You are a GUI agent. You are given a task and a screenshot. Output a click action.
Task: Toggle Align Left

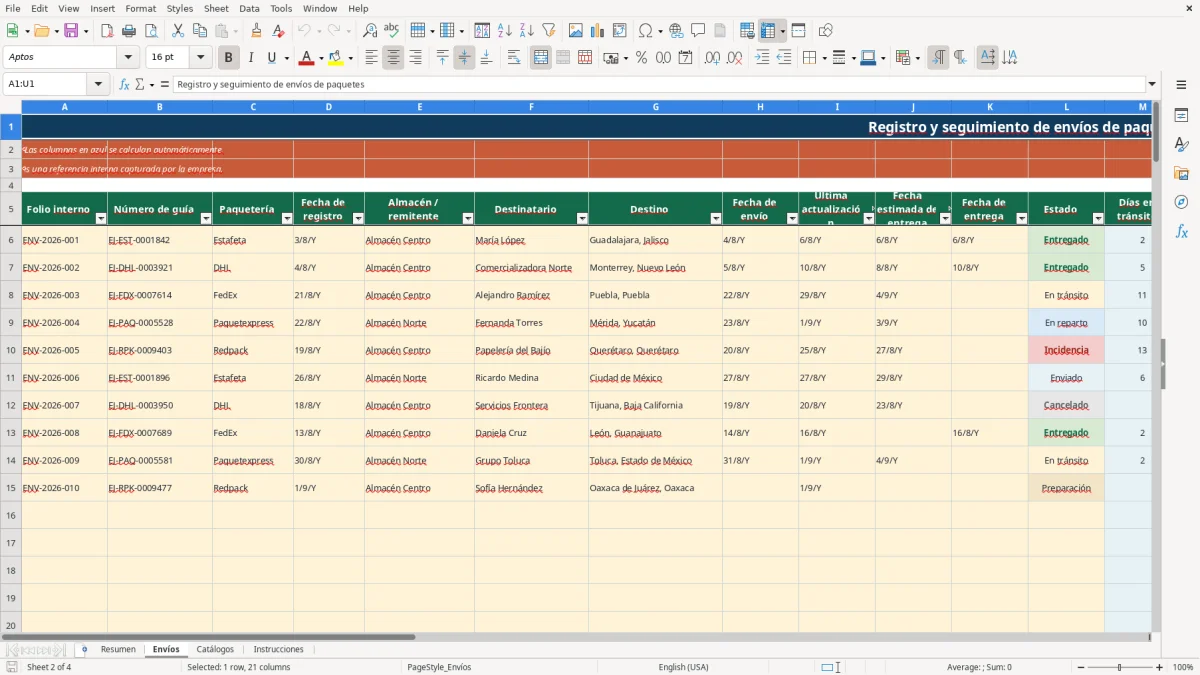tap(371, 58)
